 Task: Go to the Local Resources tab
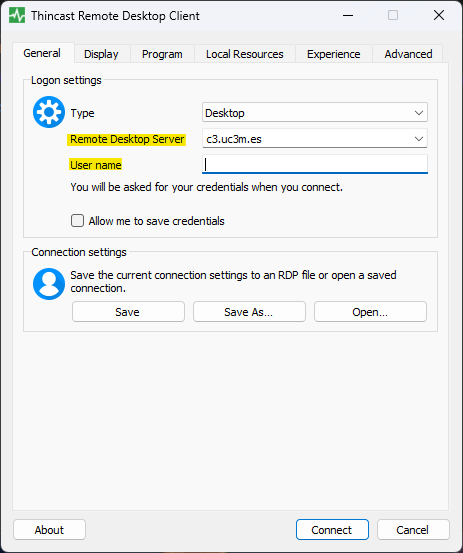click(245, 54)
